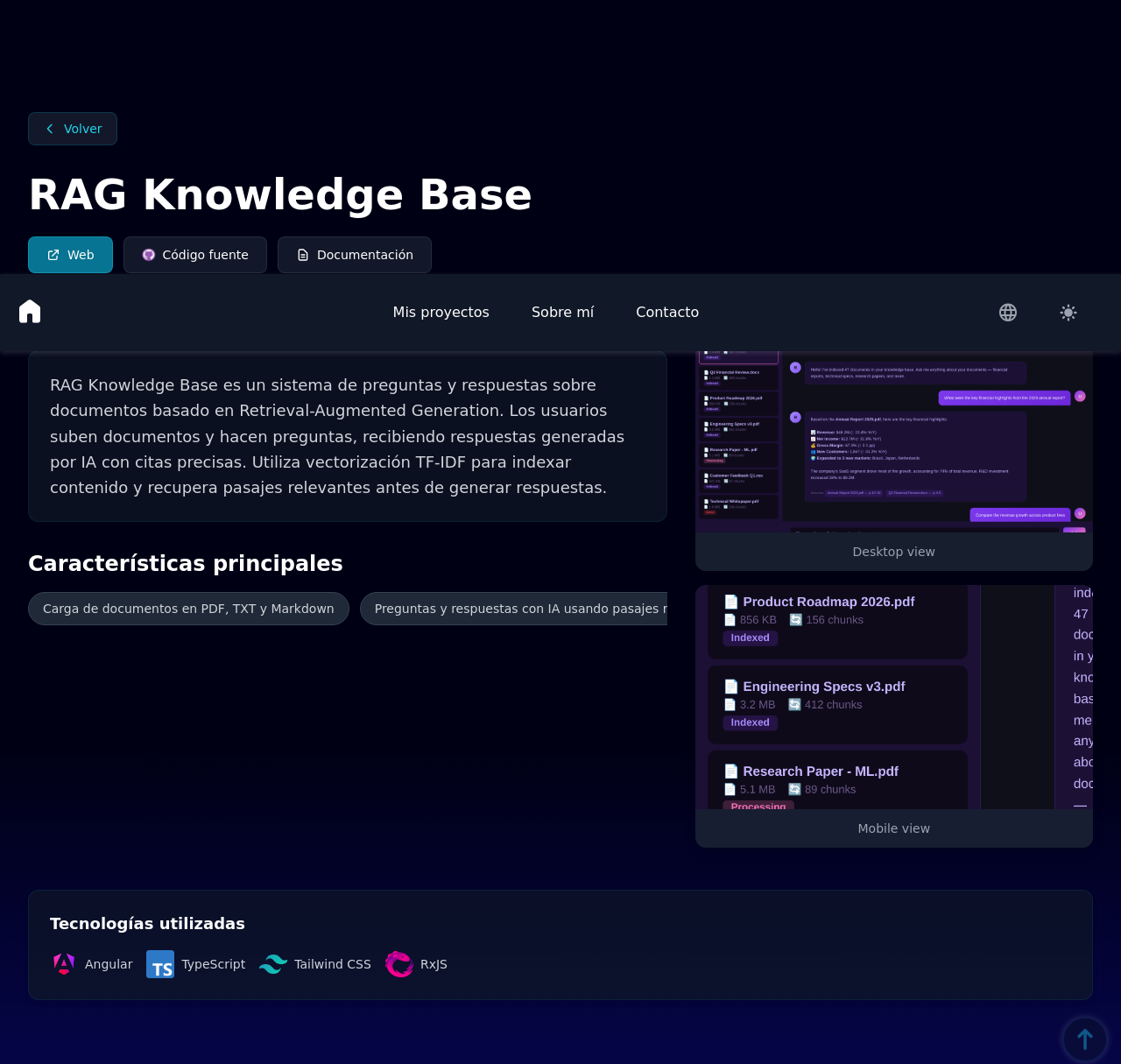
Task: Click the 'Preguntas y respuestas con IA' chip
Action: click(x=514, y=609)
